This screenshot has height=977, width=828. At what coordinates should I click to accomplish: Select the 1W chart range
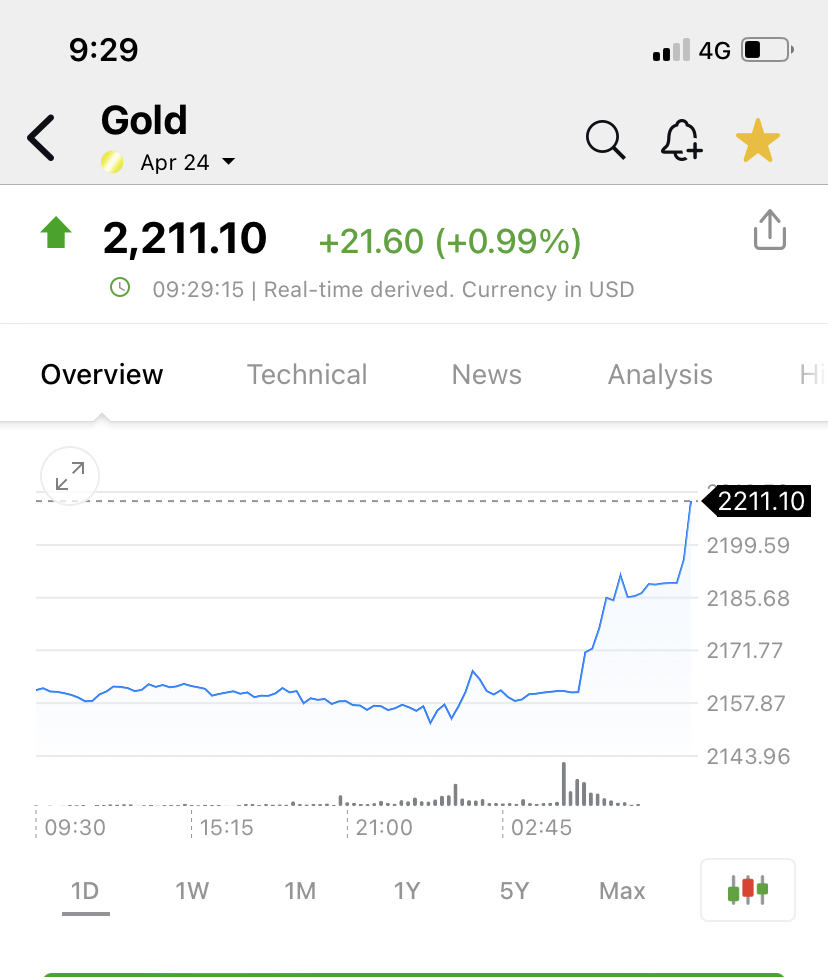(192, 891)
